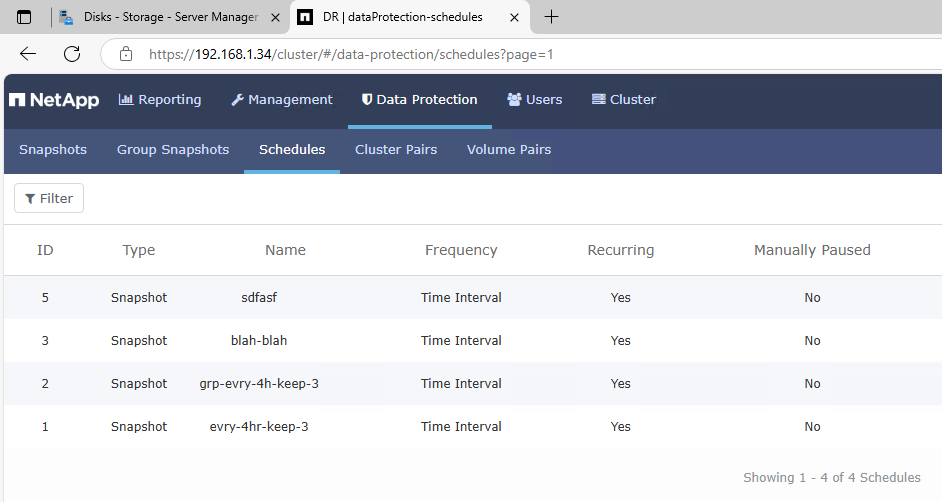This screenshot has width=942, height=502.
Task: Click Time Interval in the blah-blah row
Action: pos(461,340)
